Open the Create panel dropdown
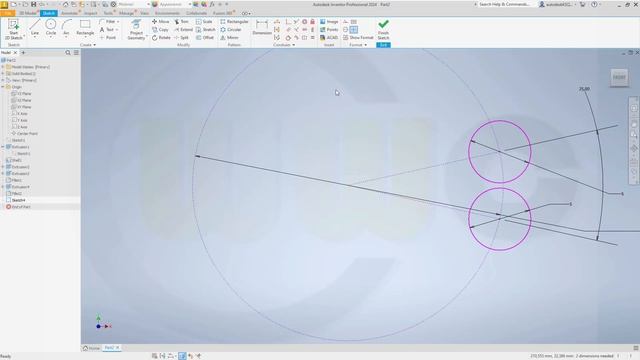Screen dimensions: 640x360 (x=88, y=45)
